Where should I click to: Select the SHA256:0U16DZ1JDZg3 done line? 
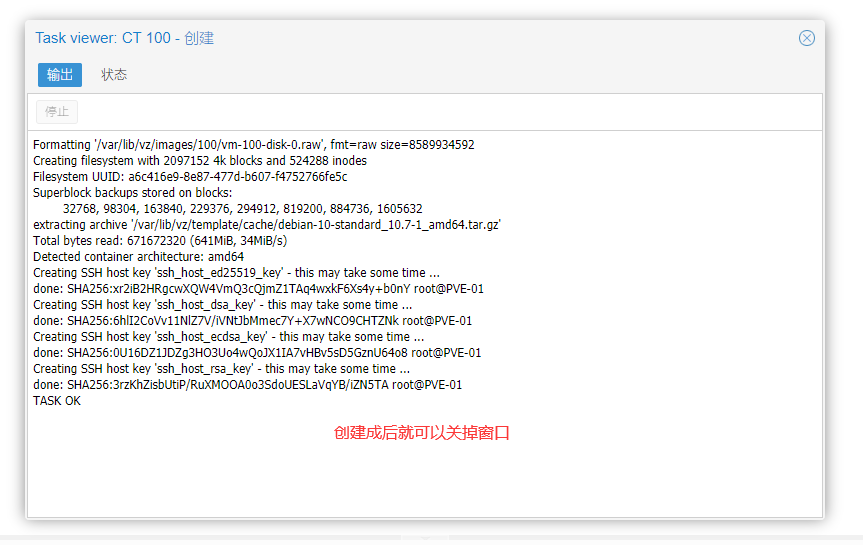[257, 352]
